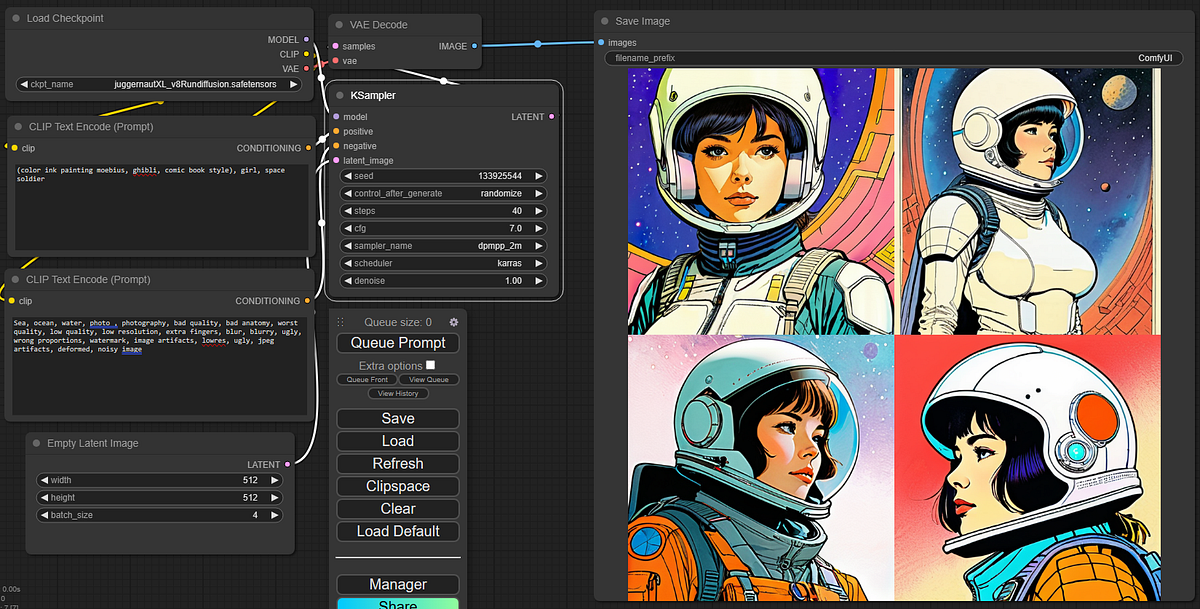Viewport: 1200px width, 609px height.
Task: Open settings with the gear icon beside Queue size
Action: [453, 322]
